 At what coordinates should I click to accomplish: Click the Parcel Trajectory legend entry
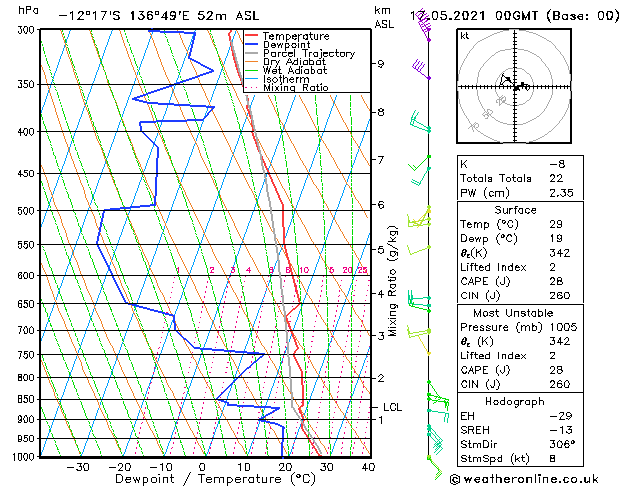point(300,53)
